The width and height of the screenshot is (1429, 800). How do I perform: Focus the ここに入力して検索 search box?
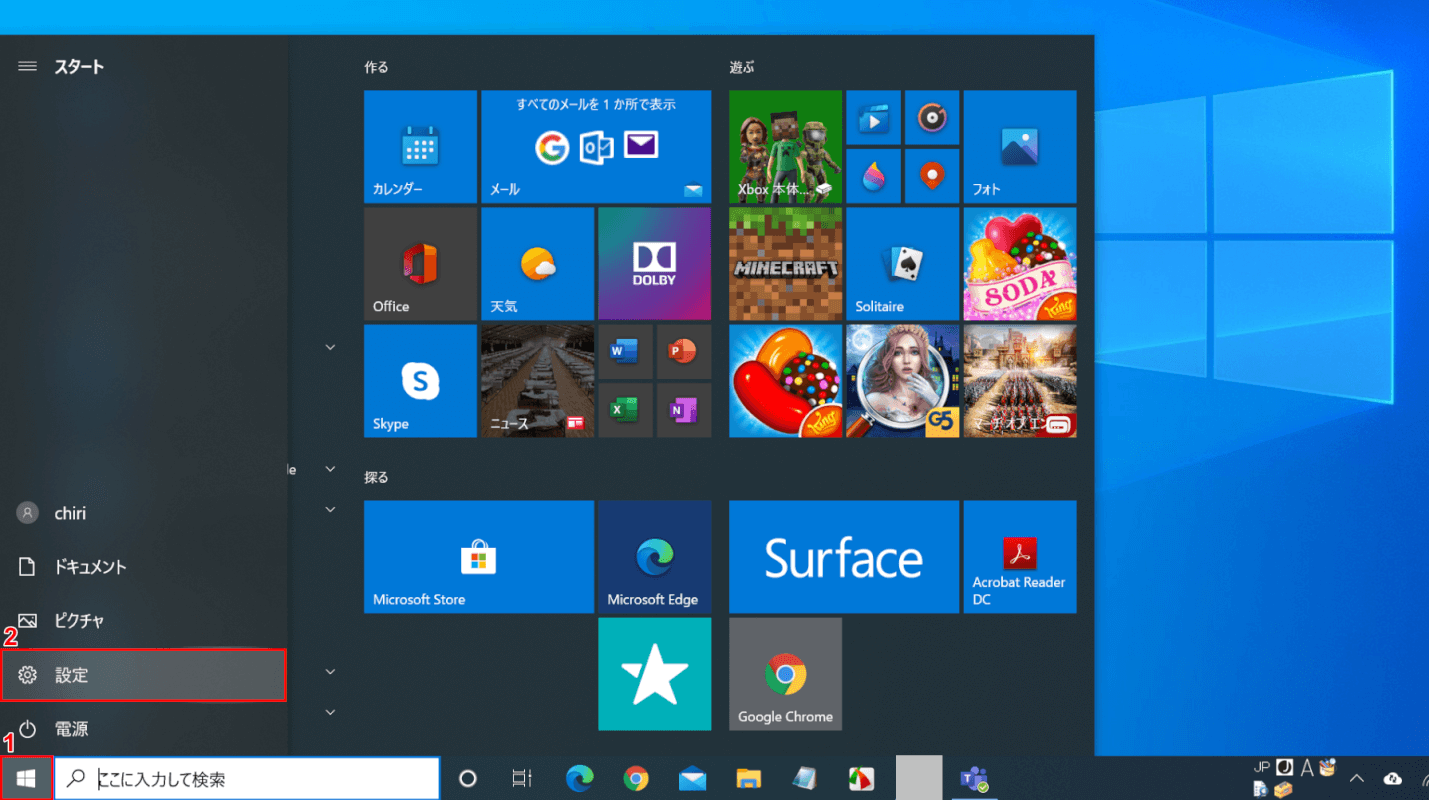tap(247, 778)
